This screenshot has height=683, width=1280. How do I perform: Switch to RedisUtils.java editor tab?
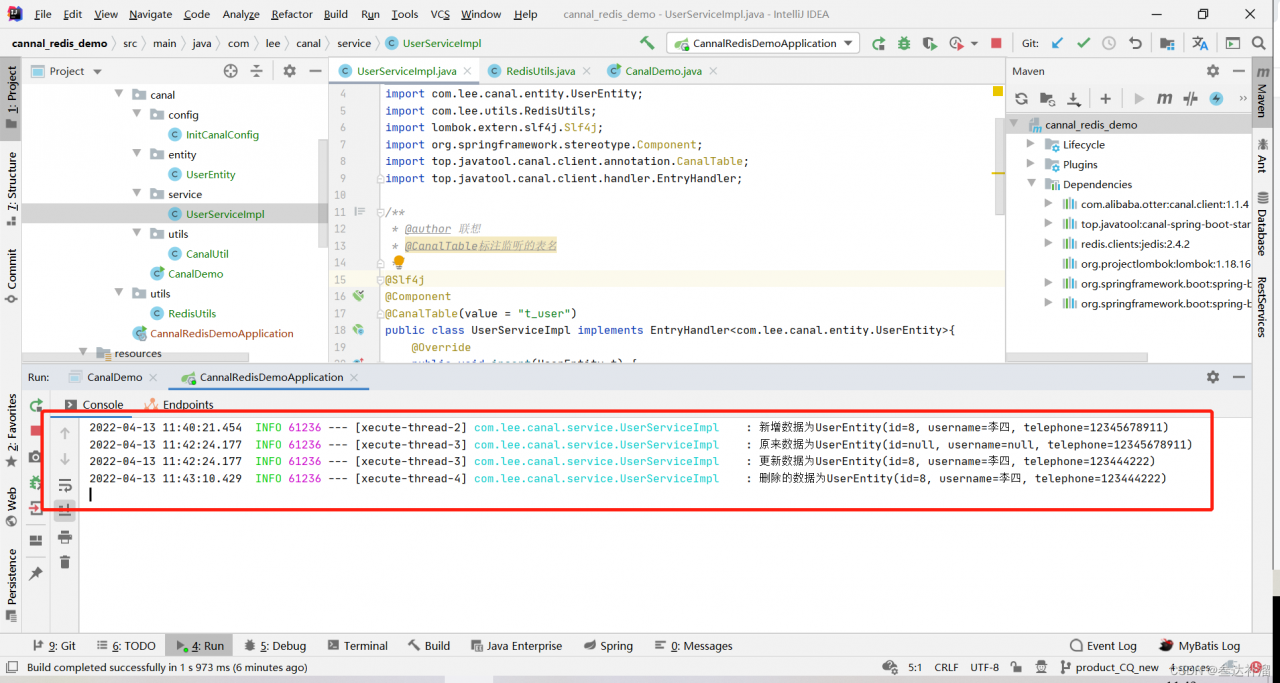pos(540,71)
